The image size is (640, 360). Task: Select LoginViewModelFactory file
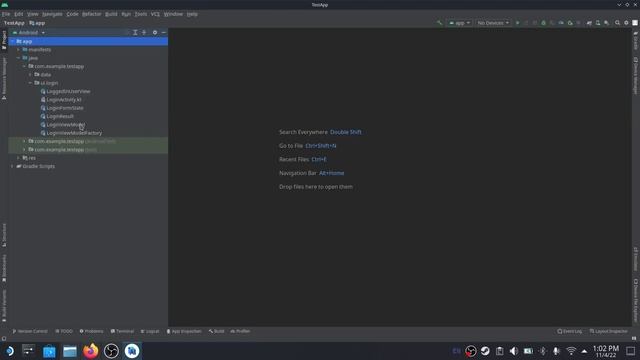click(x=74, y=133)
